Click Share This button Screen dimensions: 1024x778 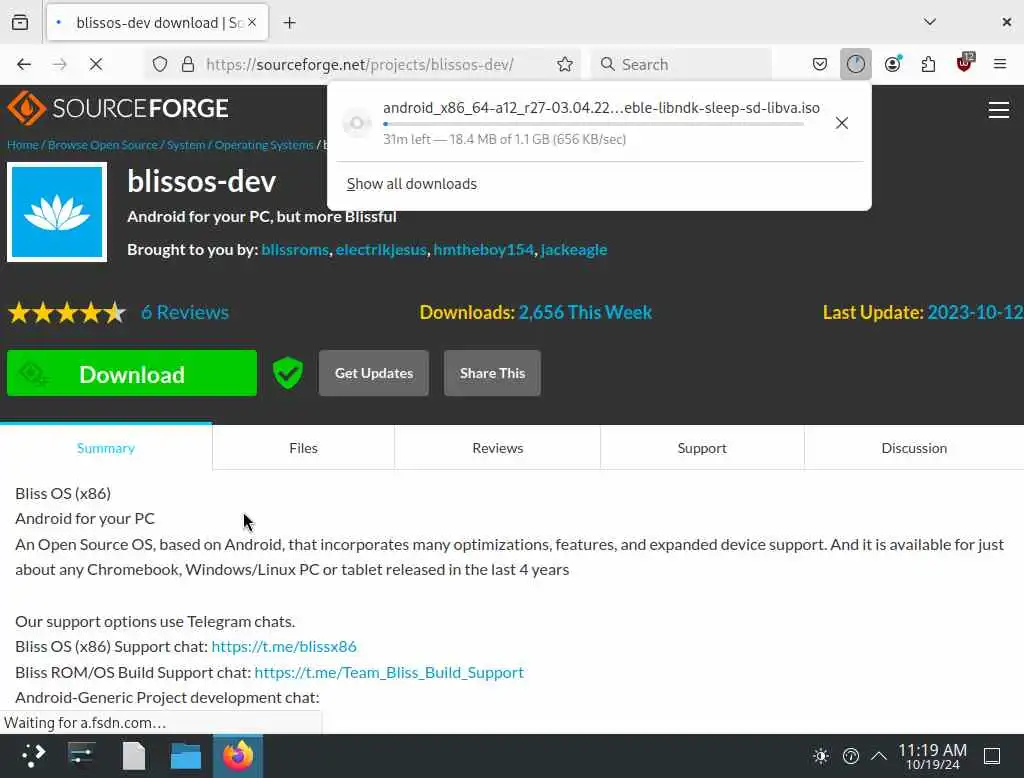pos(492,373)
